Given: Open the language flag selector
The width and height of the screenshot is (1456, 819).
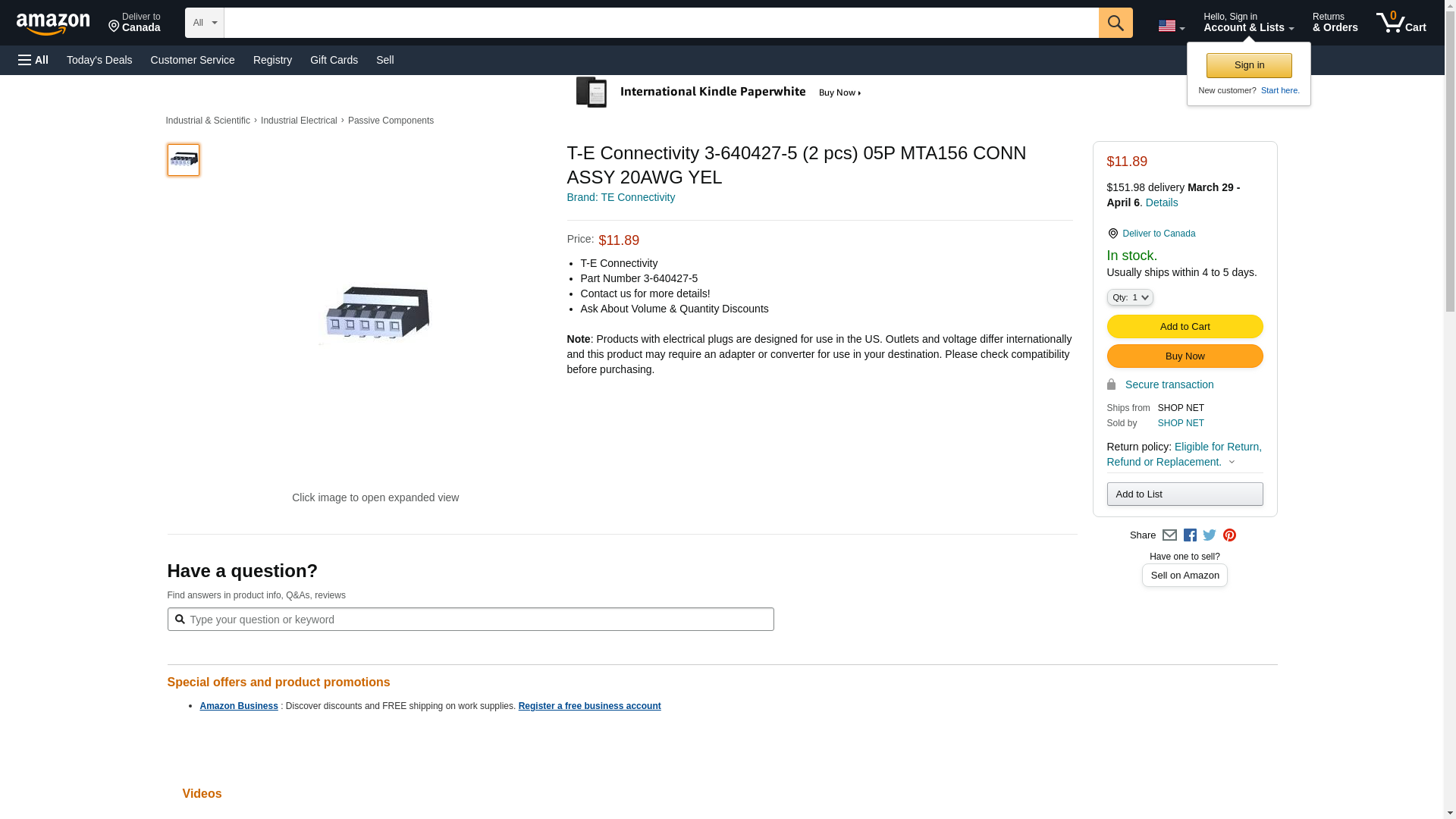Looking at the screenshot, I should (1171, 26).
